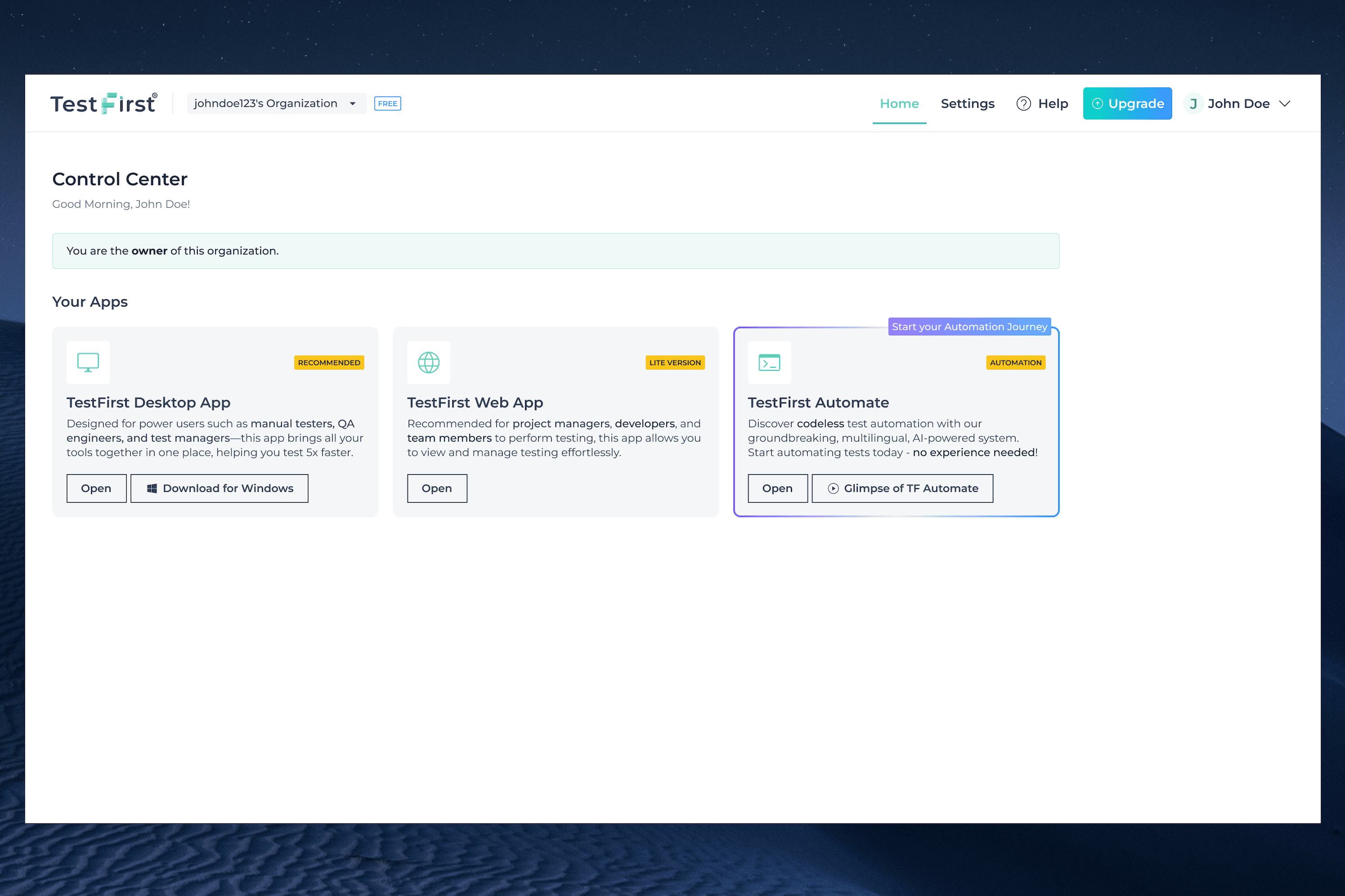Open TestFirst Automate
This screenshot has width=1345, height=896.
(777, 488)
